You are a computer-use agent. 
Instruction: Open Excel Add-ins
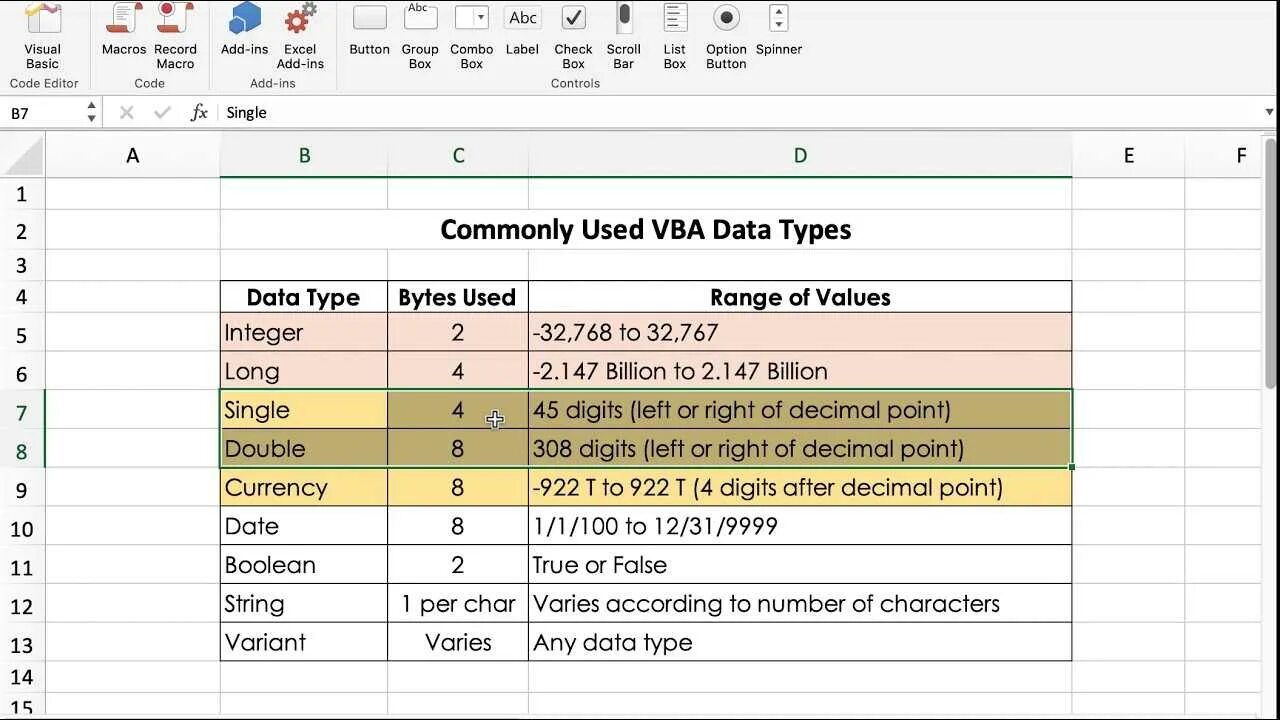(x=300, y=36)
